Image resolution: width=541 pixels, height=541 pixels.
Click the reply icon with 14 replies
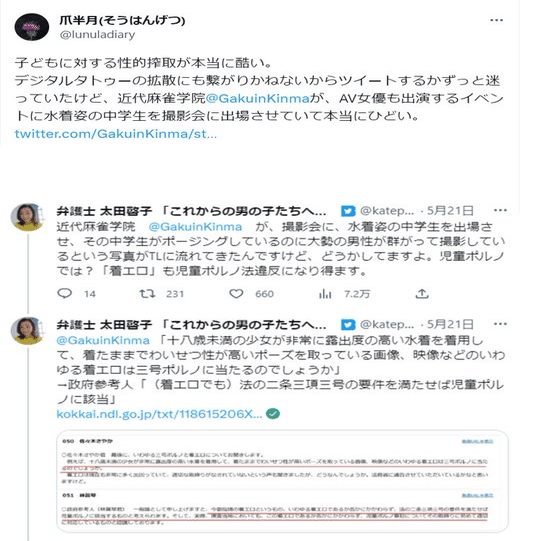(x=65, y=293)
